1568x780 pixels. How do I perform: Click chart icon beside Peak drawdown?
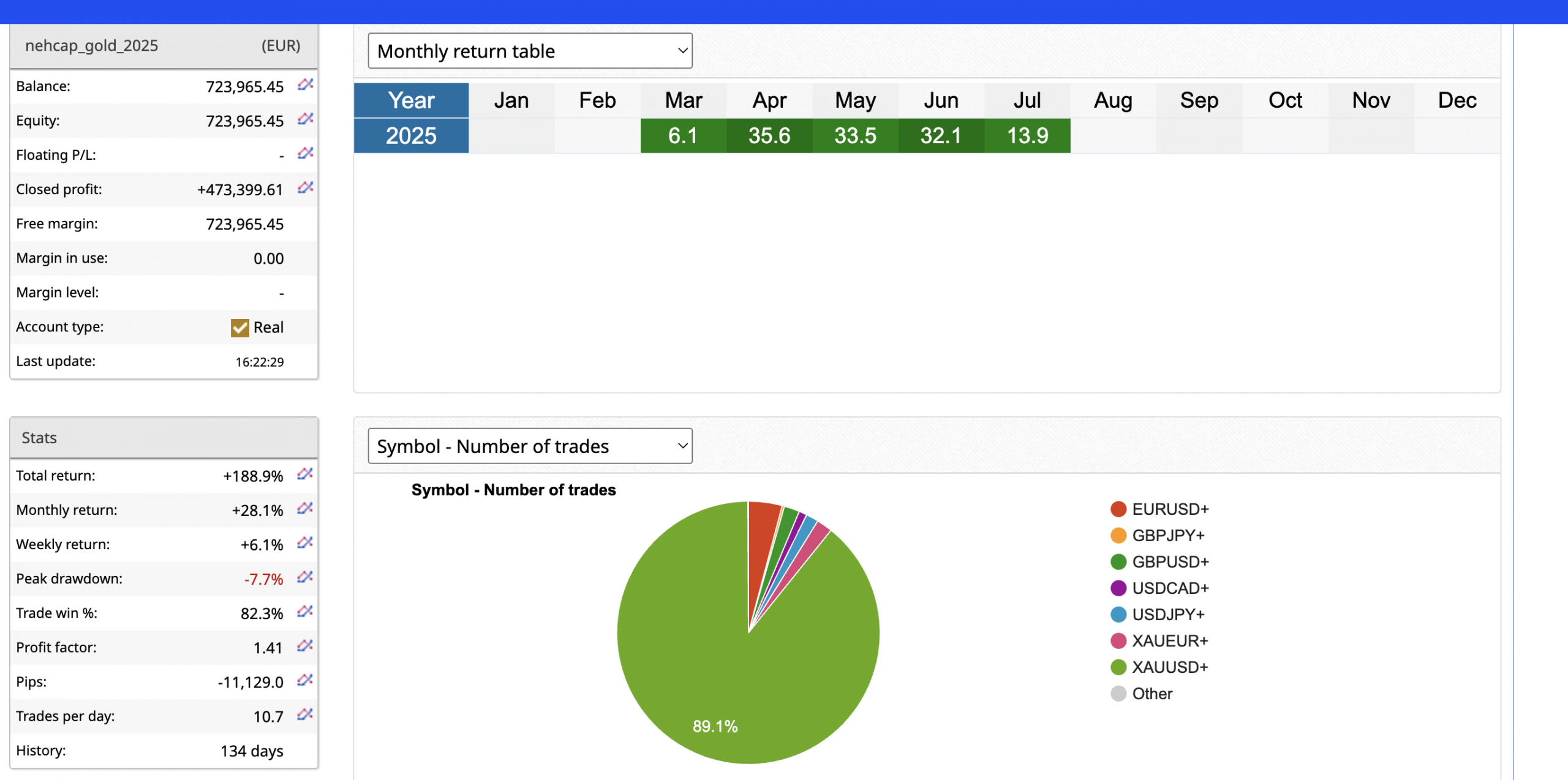(x=305, y=577)
